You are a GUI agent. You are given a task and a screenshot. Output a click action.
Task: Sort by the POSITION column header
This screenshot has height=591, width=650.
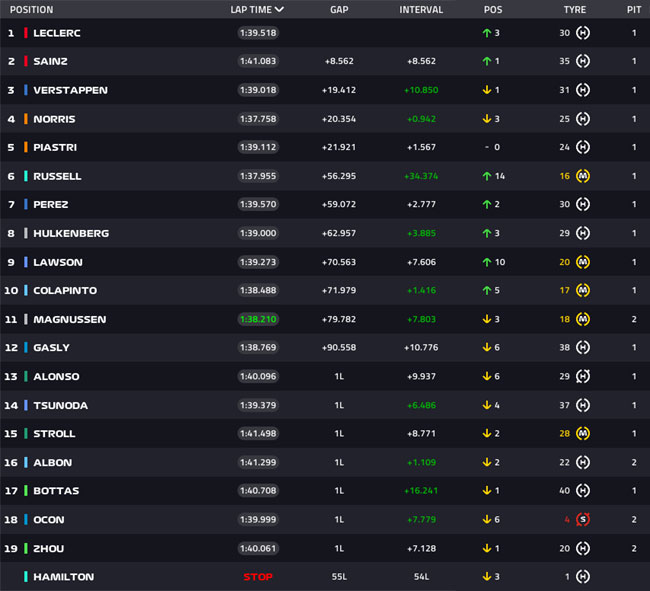[x=32, y=10]
